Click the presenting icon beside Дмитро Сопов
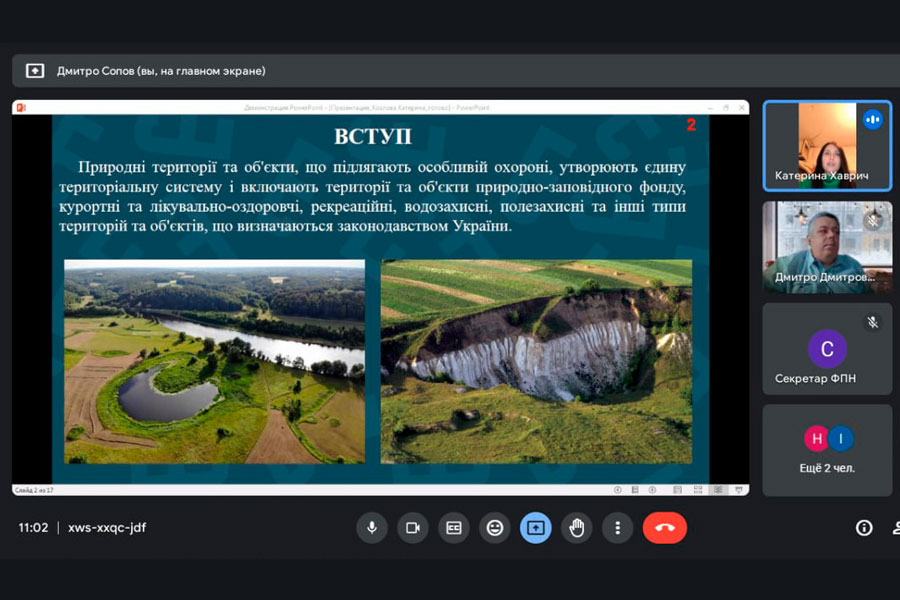Image resolution: width=900 pixels, height=600 pixels. 35,71
